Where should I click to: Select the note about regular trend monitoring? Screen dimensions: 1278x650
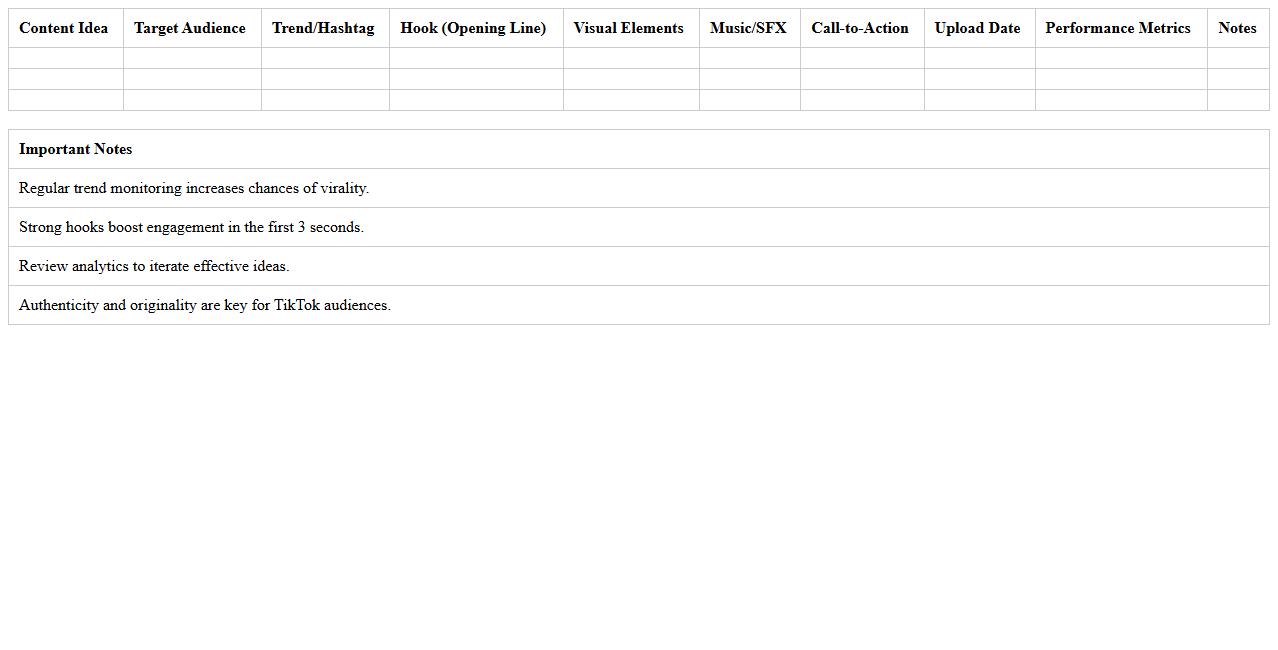tap(194, 188)
